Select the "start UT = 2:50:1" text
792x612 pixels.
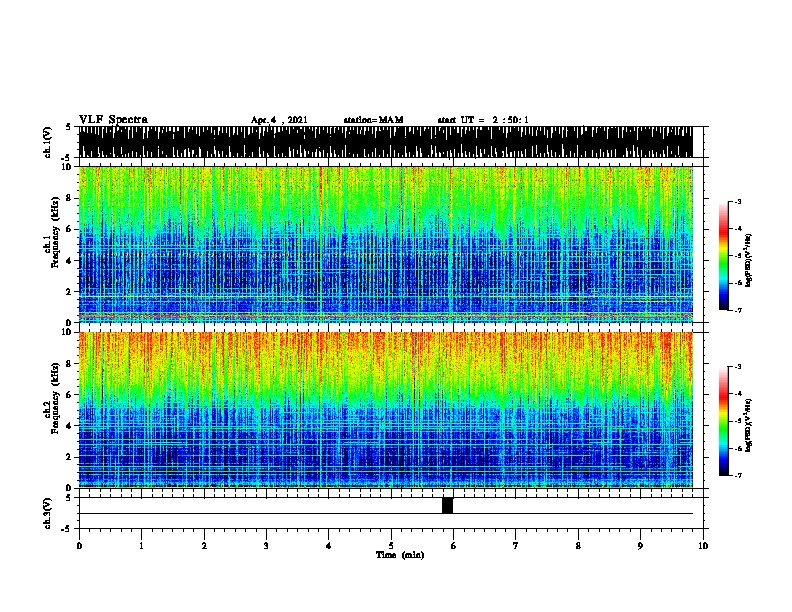(483, 120)
